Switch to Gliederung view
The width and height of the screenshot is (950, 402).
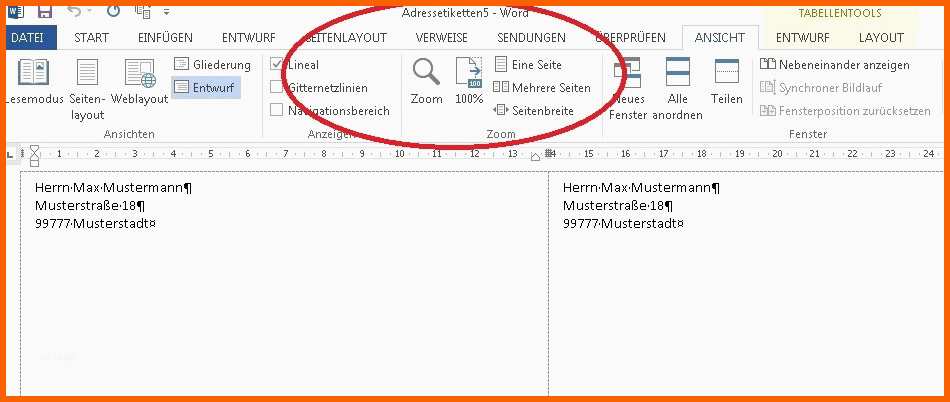tap(212, 64)
